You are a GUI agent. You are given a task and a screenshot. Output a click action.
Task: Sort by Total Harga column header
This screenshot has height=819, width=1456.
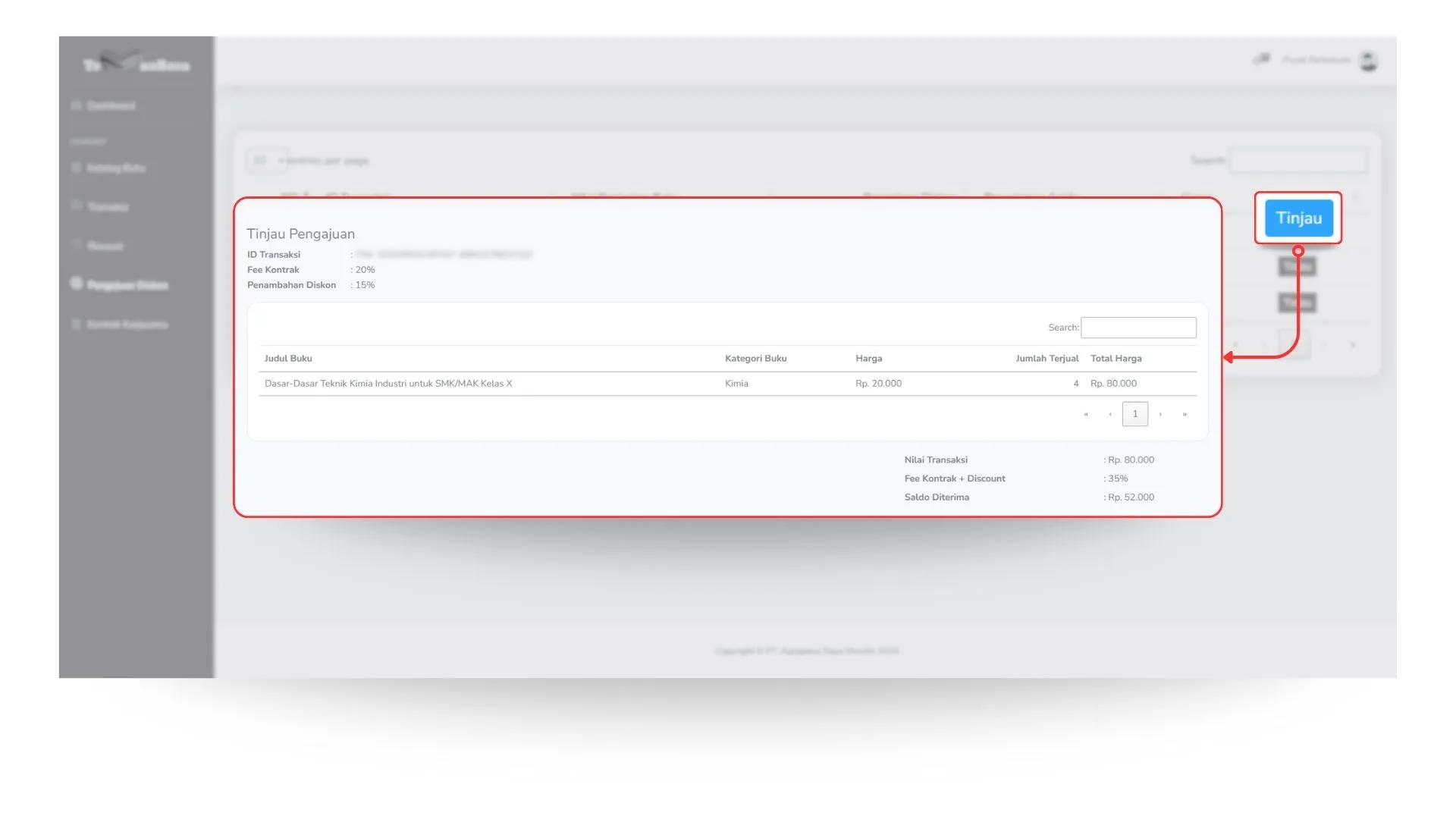tap(1116, 359)
